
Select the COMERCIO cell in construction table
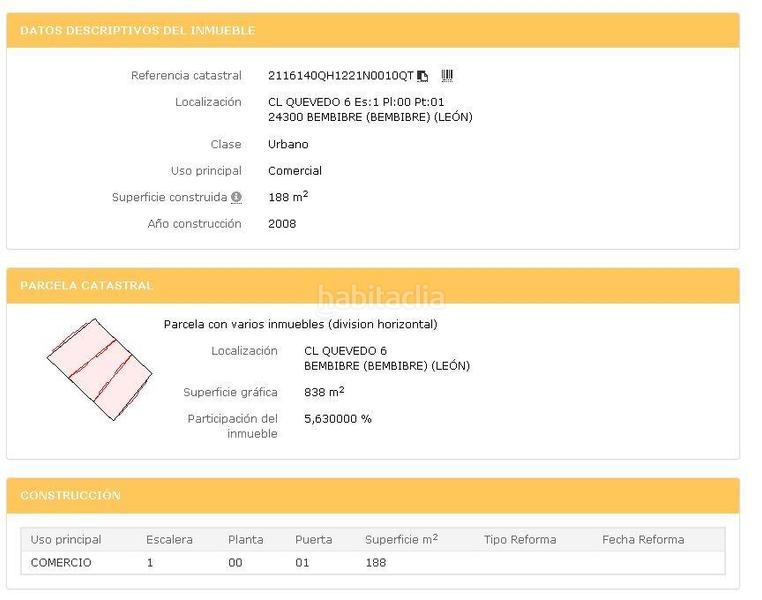[x=61, y=563]
